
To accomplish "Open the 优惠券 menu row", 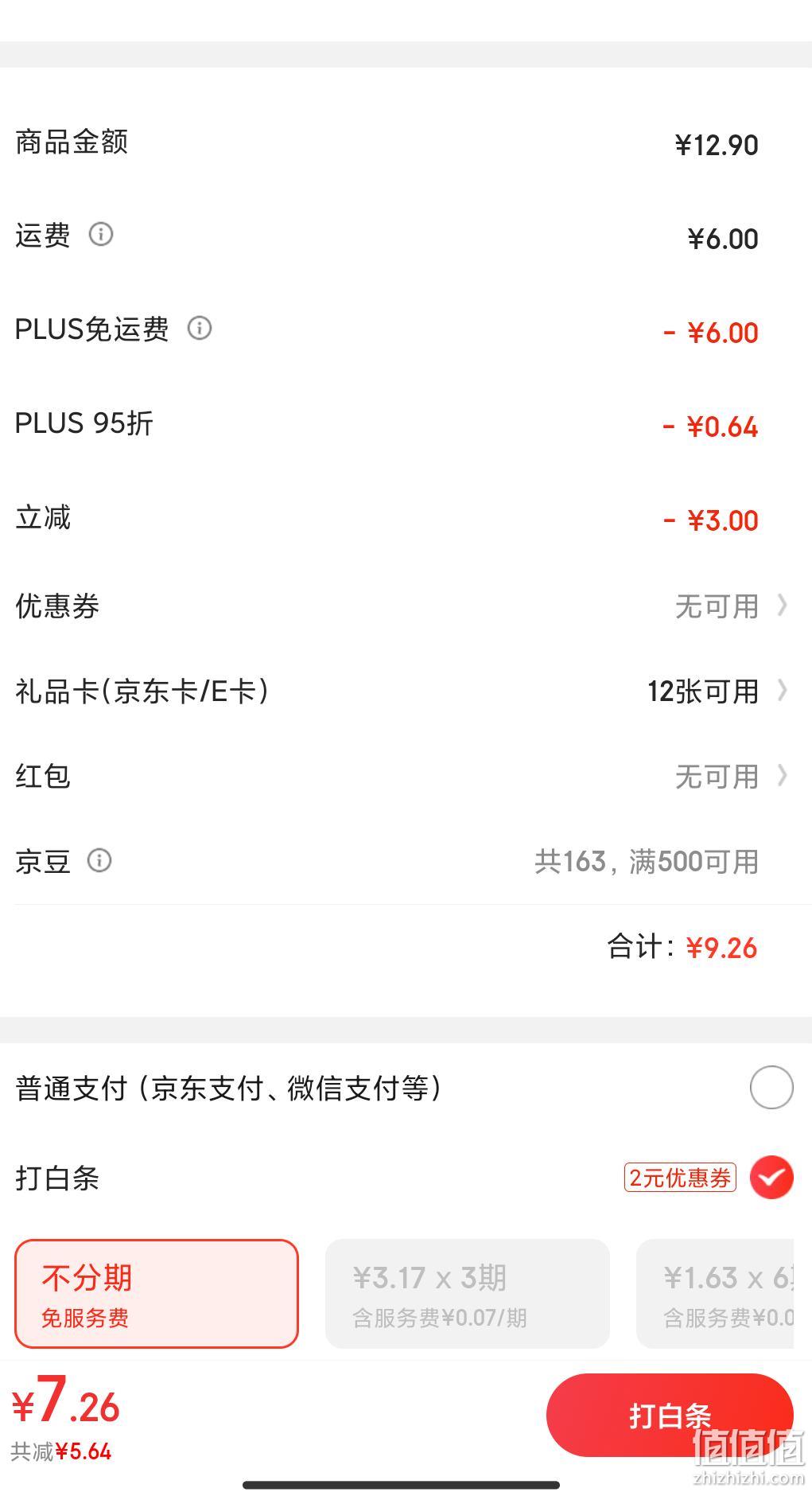I will point(406,606).
